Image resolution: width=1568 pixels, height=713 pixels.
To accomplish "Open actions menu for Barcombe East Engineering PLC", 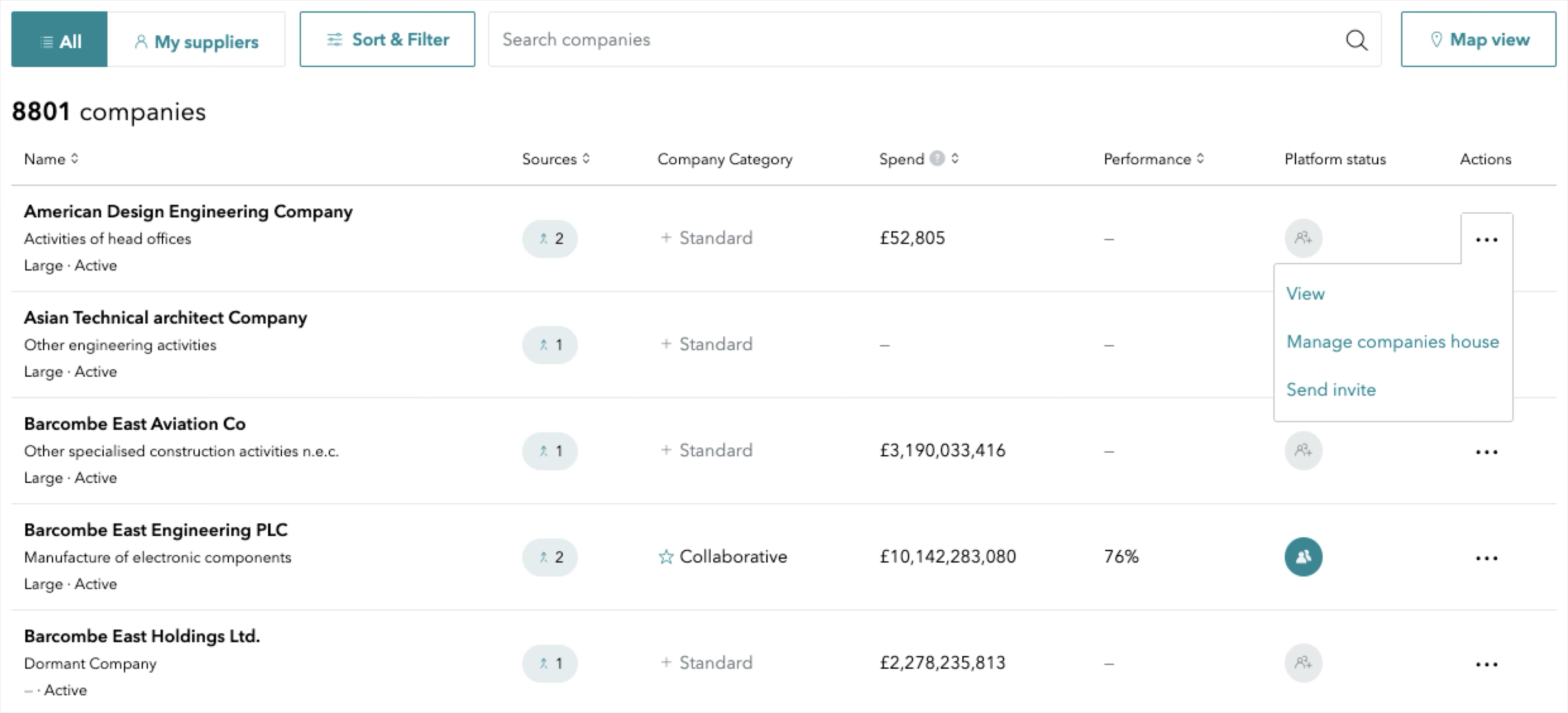I will 1486,557.
